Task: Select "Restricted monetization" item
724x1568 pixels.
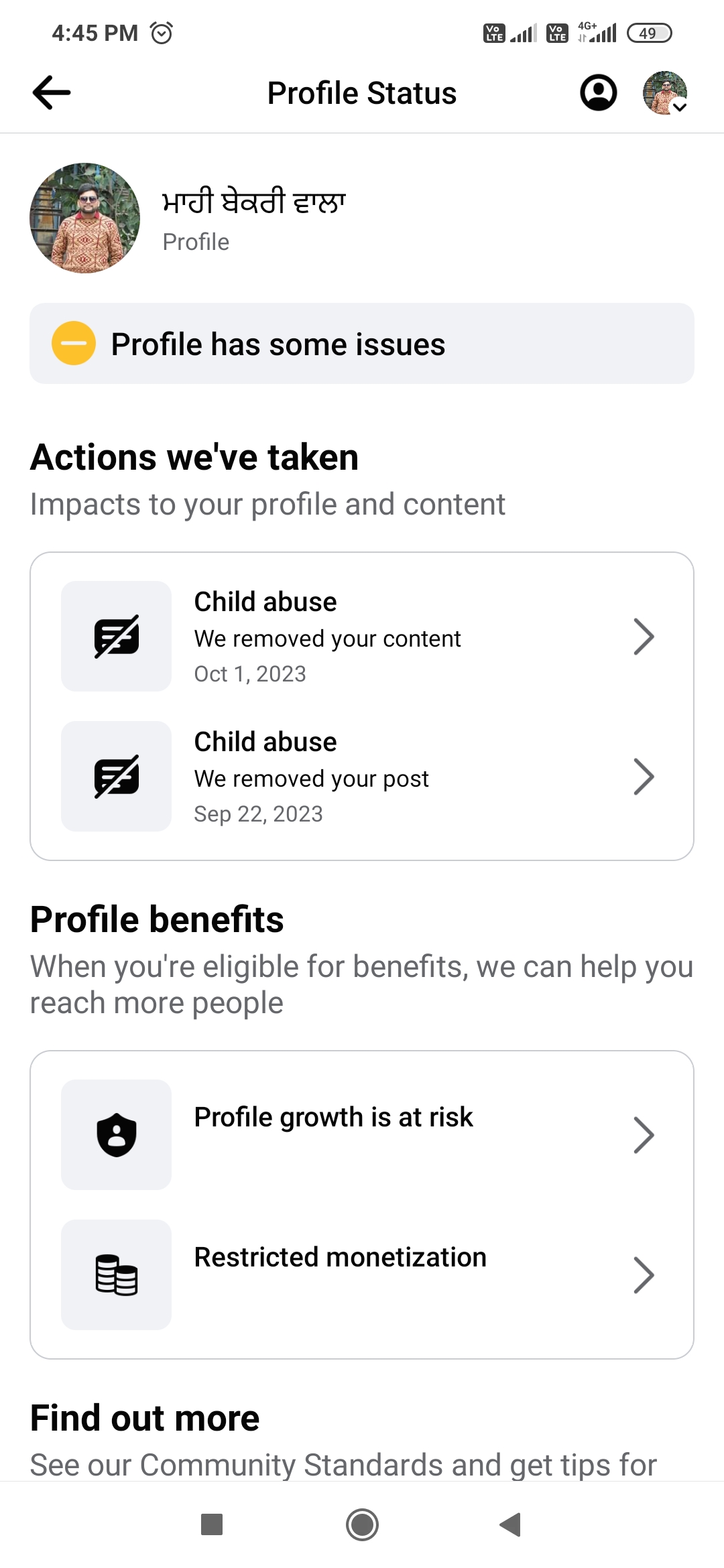Action: [340, 1258]
